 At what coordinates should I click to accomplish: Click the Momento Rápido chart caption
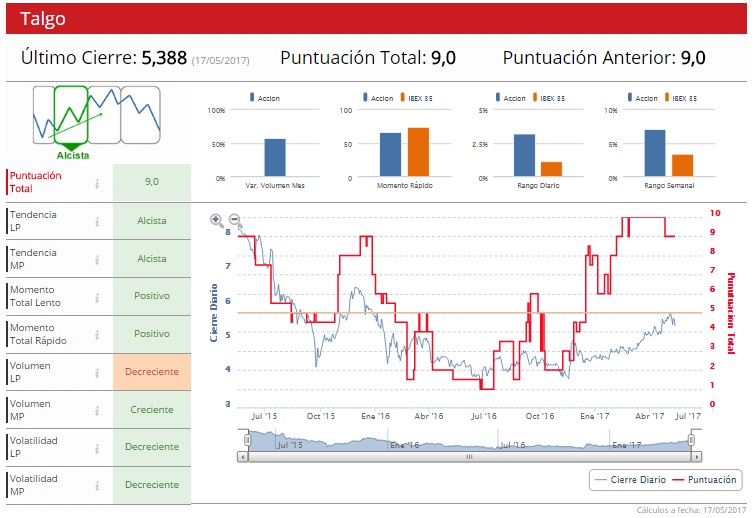405,186
